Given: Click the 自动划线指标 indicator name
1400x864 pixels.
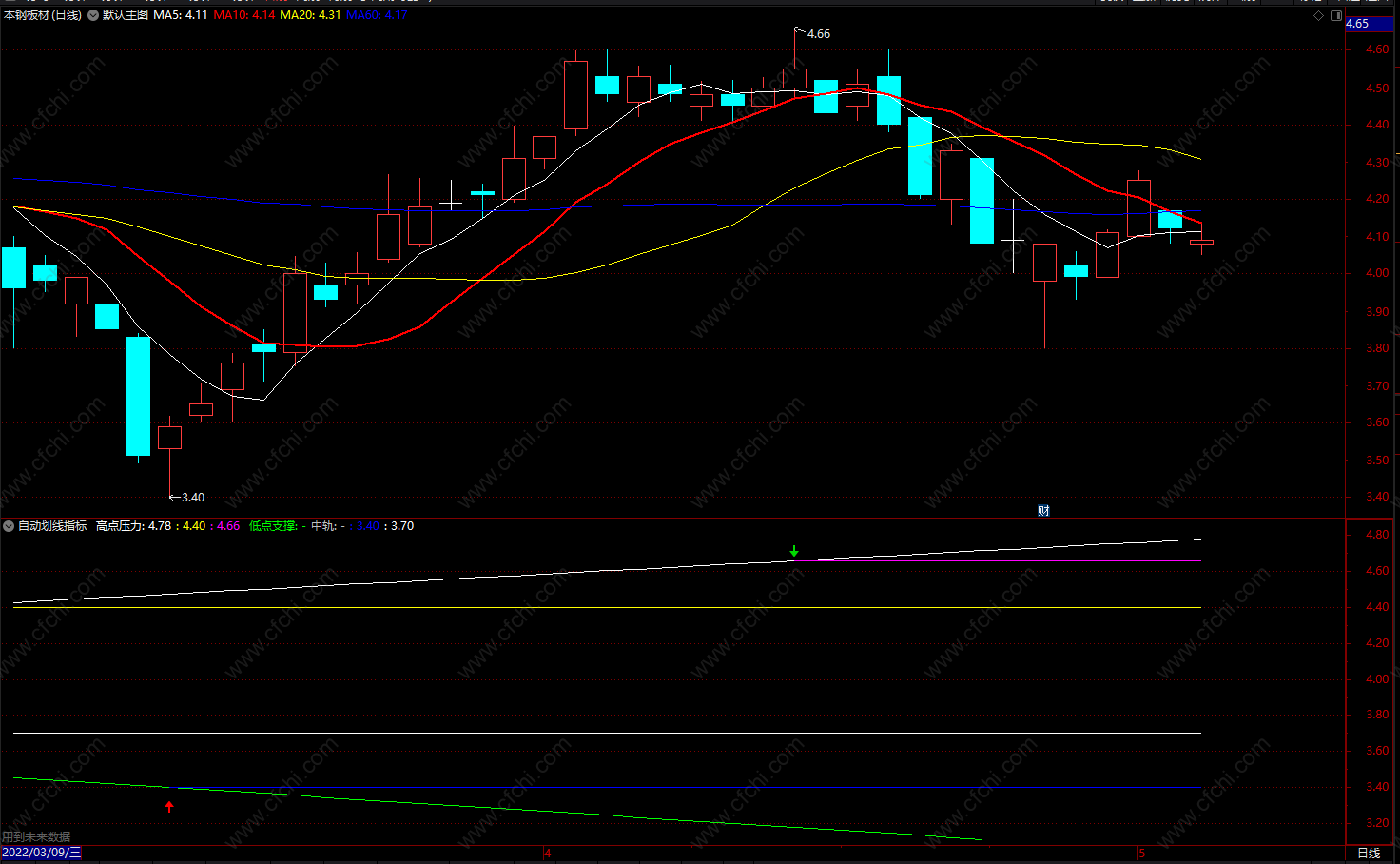Looking at the screenshot, I should coord(52,526).
